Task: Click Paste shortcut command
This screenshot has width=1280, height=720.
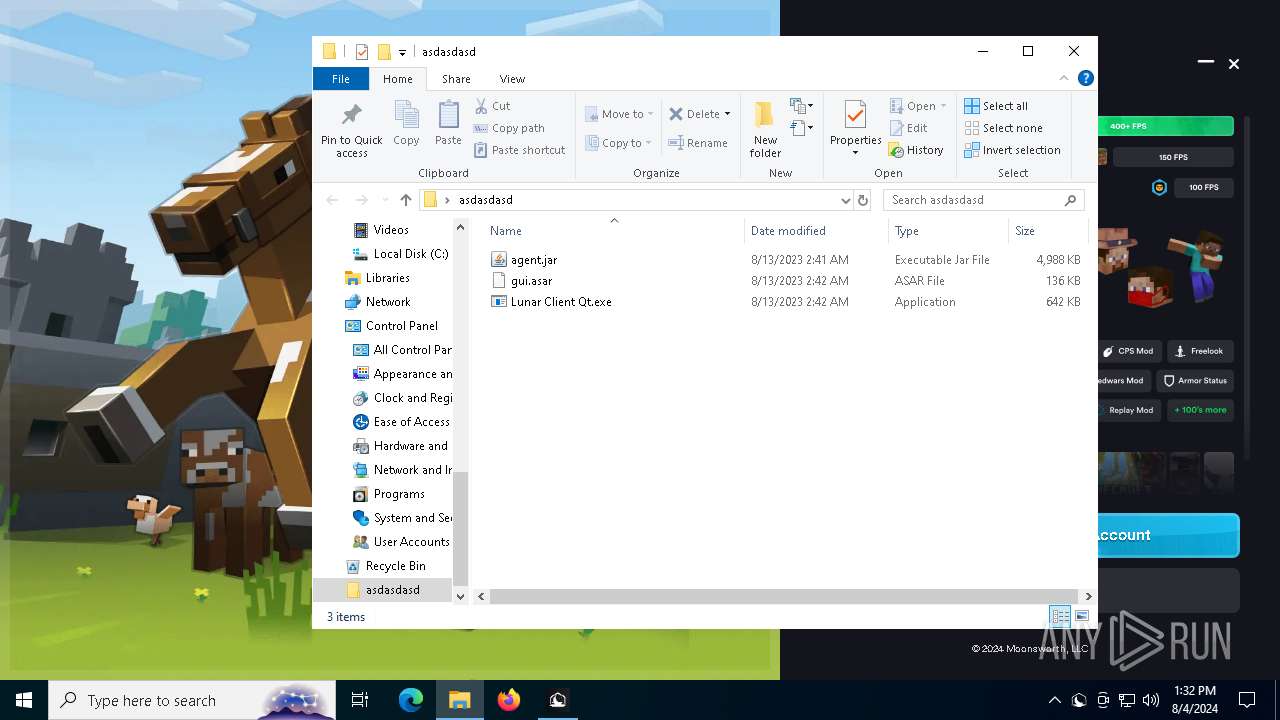Action: [x=519, y=150]
